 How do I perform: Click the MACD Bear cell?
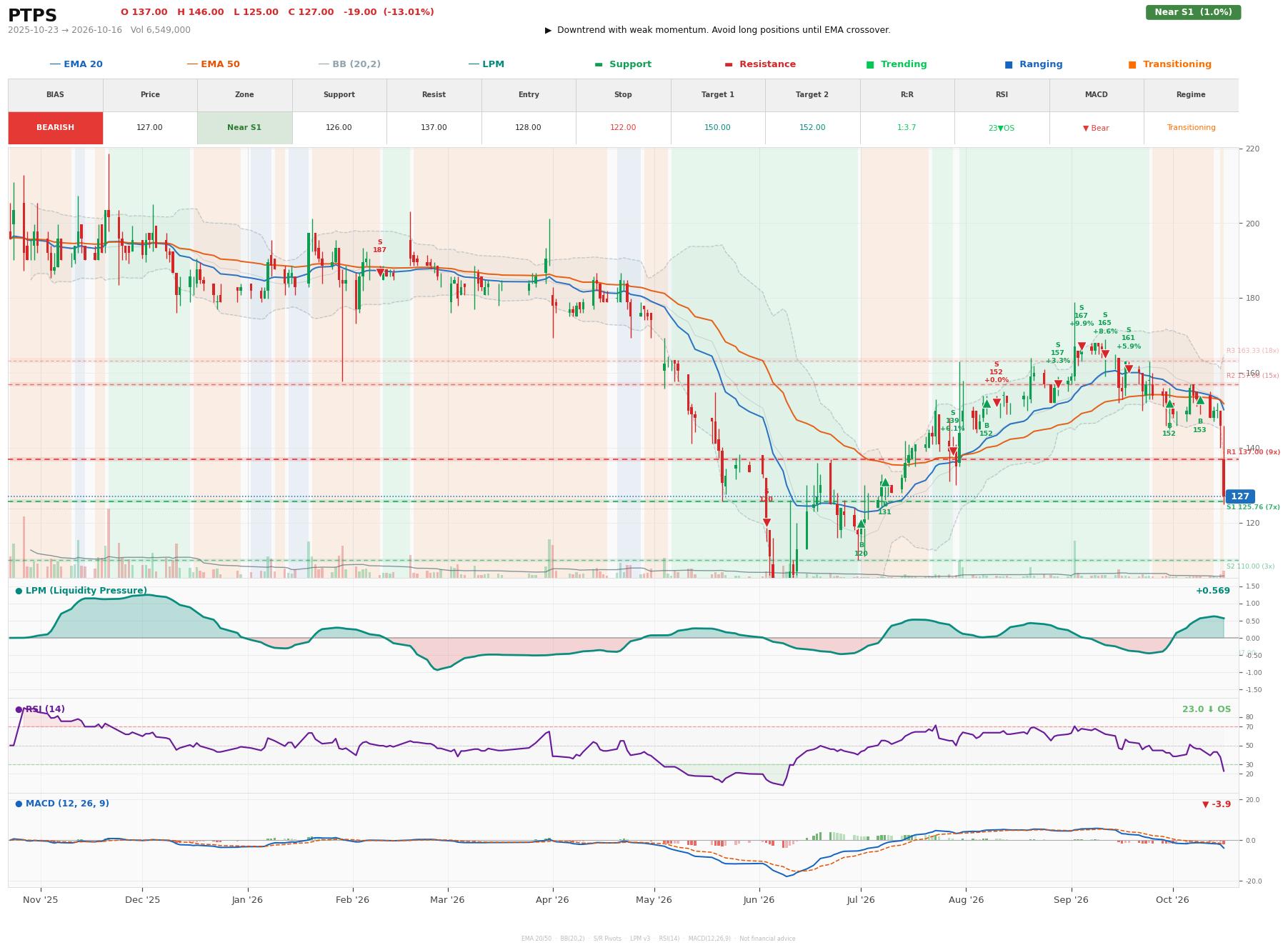(x=1096, y=128)
